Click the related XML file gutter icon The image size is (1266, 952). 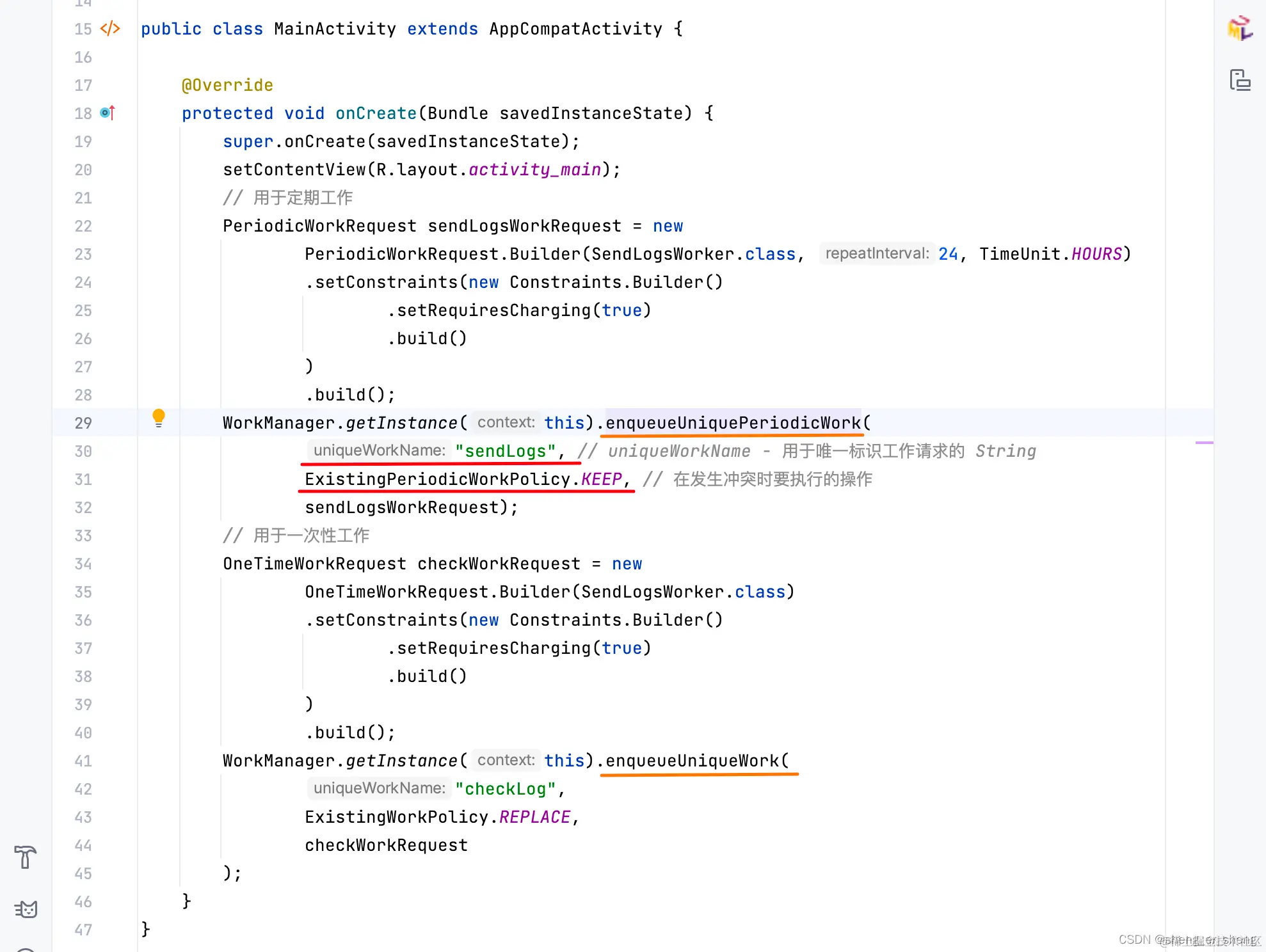(110, 29)
